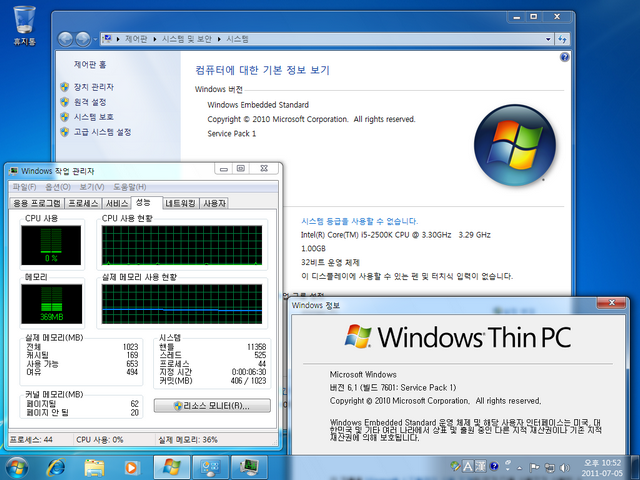
Task: Click the A input mode indicator in language bar
Action: point(468,466)
